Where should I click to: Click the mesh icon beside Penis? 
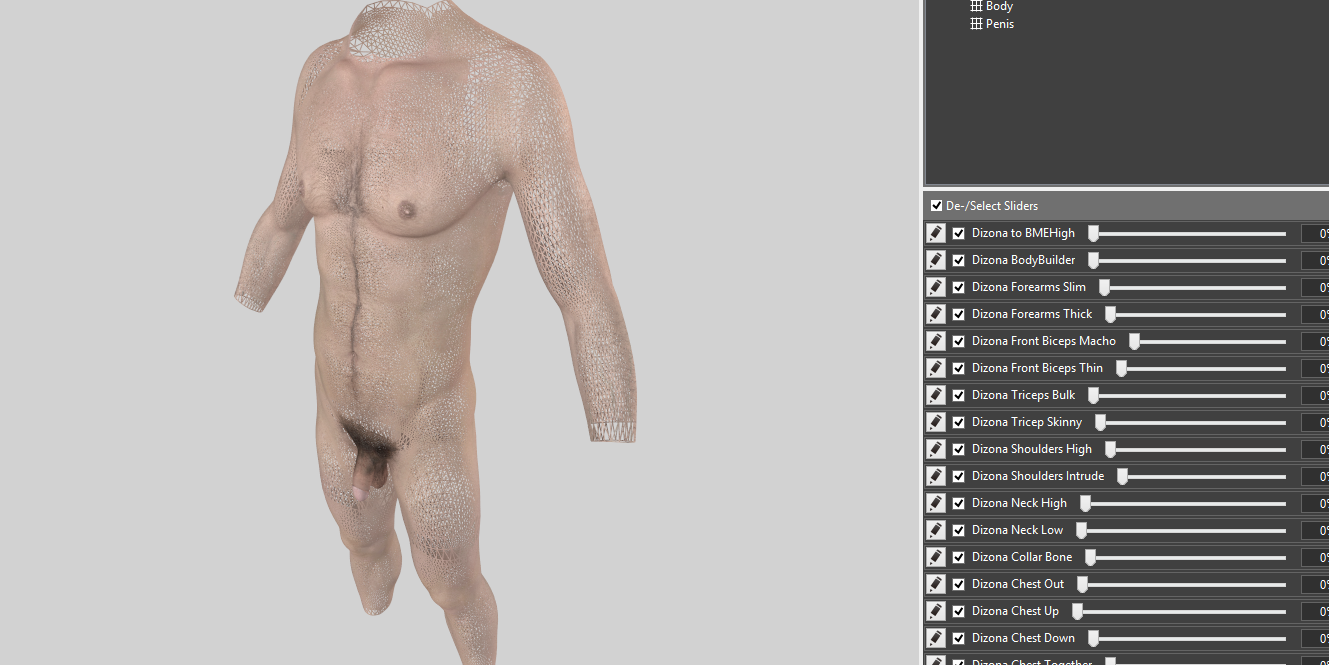(976, 24)
